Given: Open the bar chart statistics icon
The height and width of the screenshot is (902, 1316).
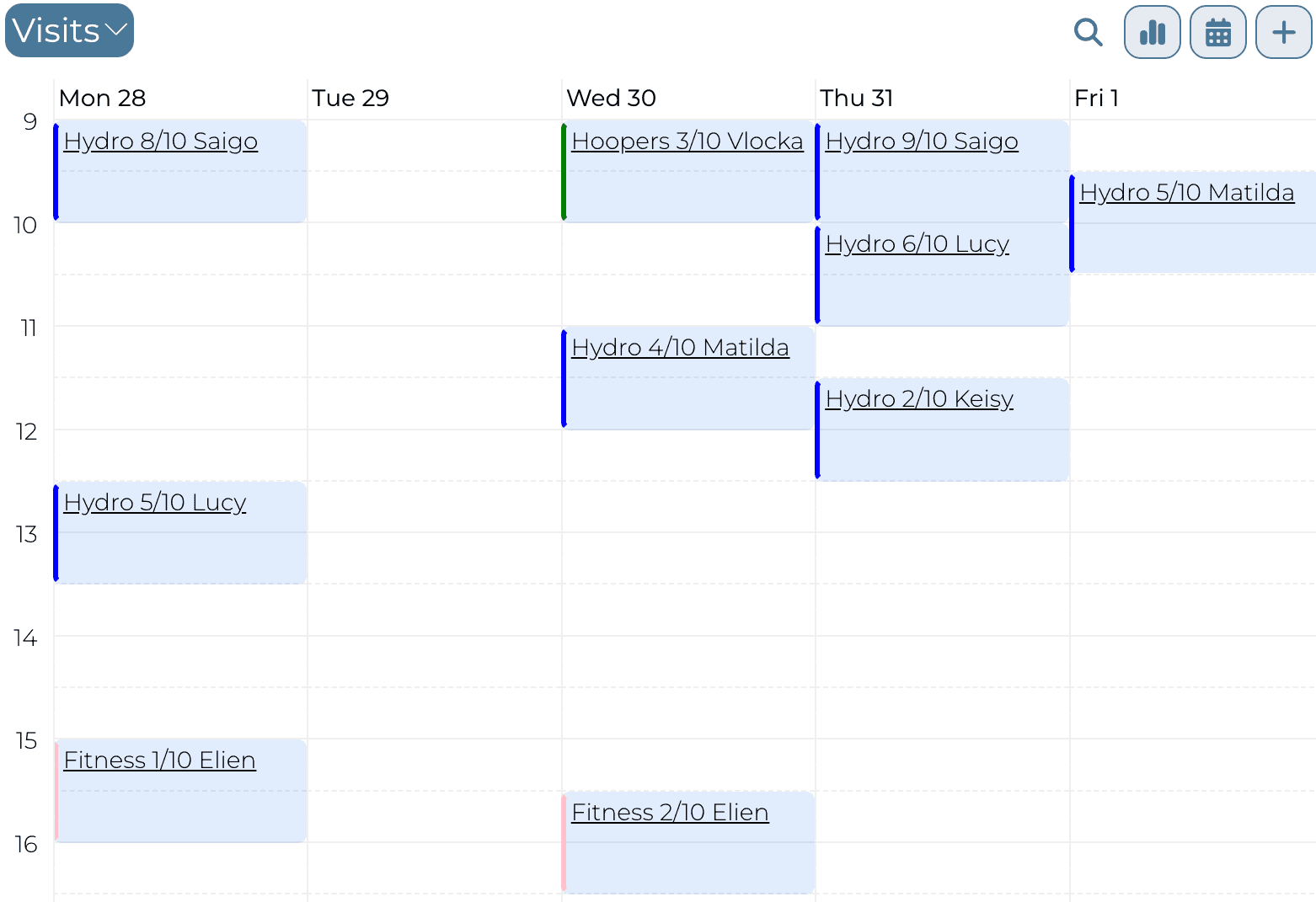Looking at the screenshot, I should 1152,32.
